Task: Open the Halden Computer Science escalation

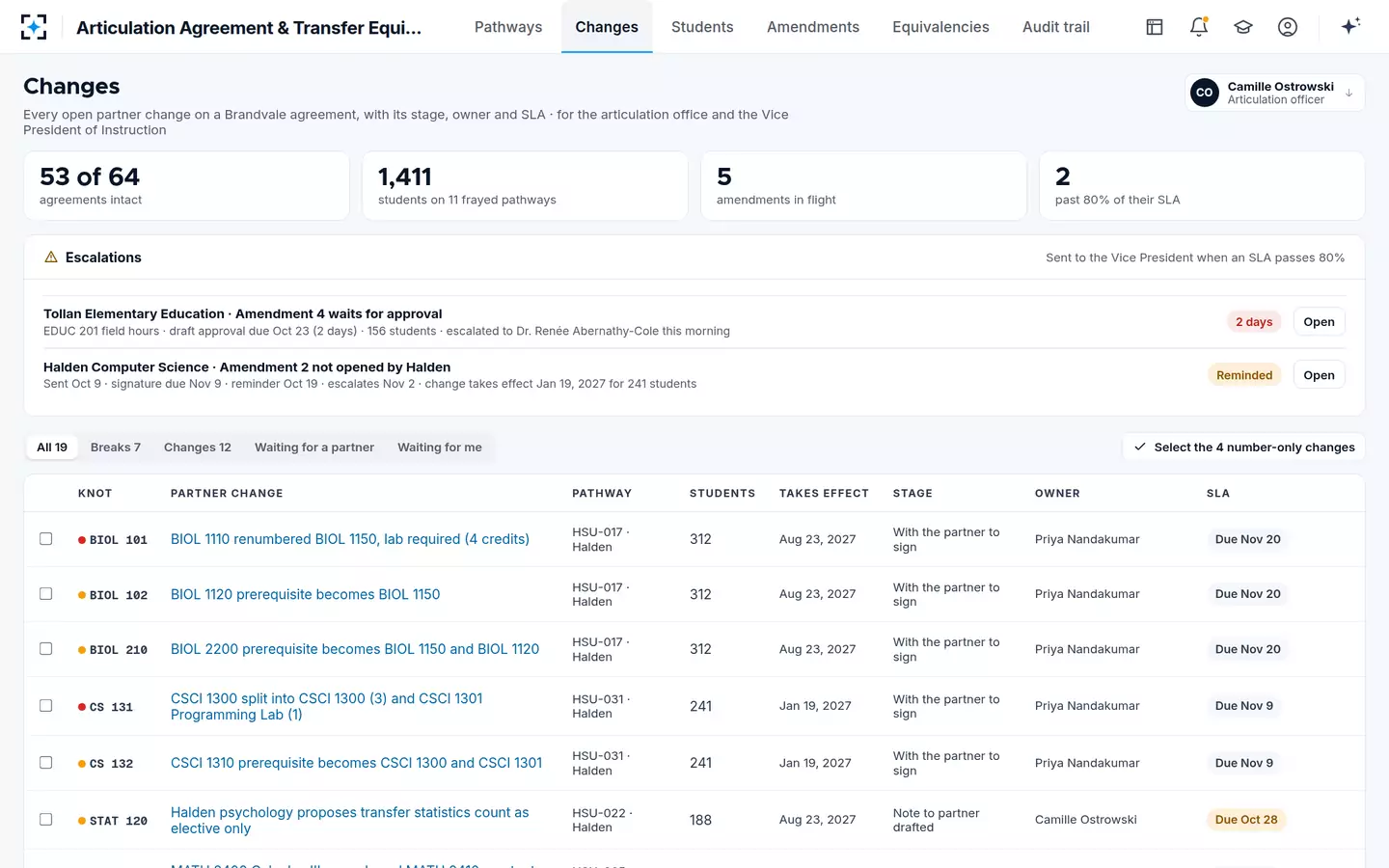Action: pos(1319,375)
